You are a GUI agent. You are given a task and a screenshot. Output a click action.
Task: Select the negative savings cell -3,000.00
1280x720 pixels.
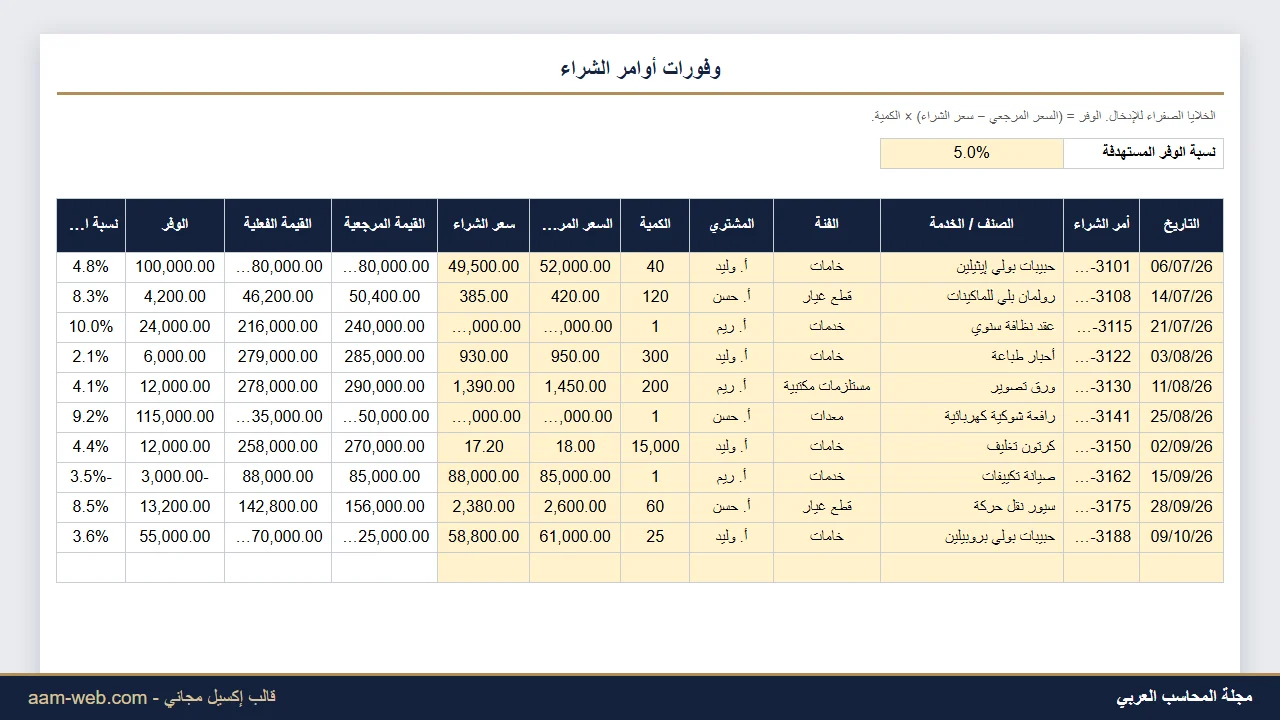coord(175,477)
